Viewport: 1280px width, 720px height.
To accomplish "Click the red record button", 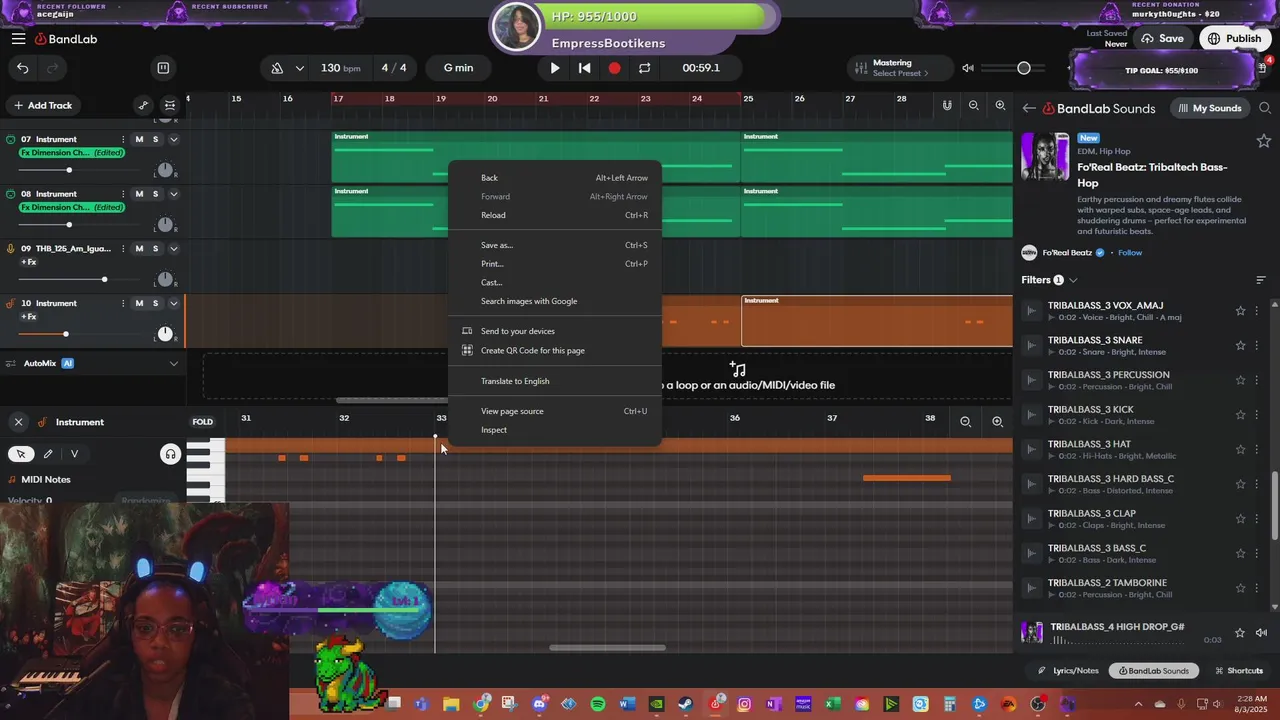I will coord(614,68).
